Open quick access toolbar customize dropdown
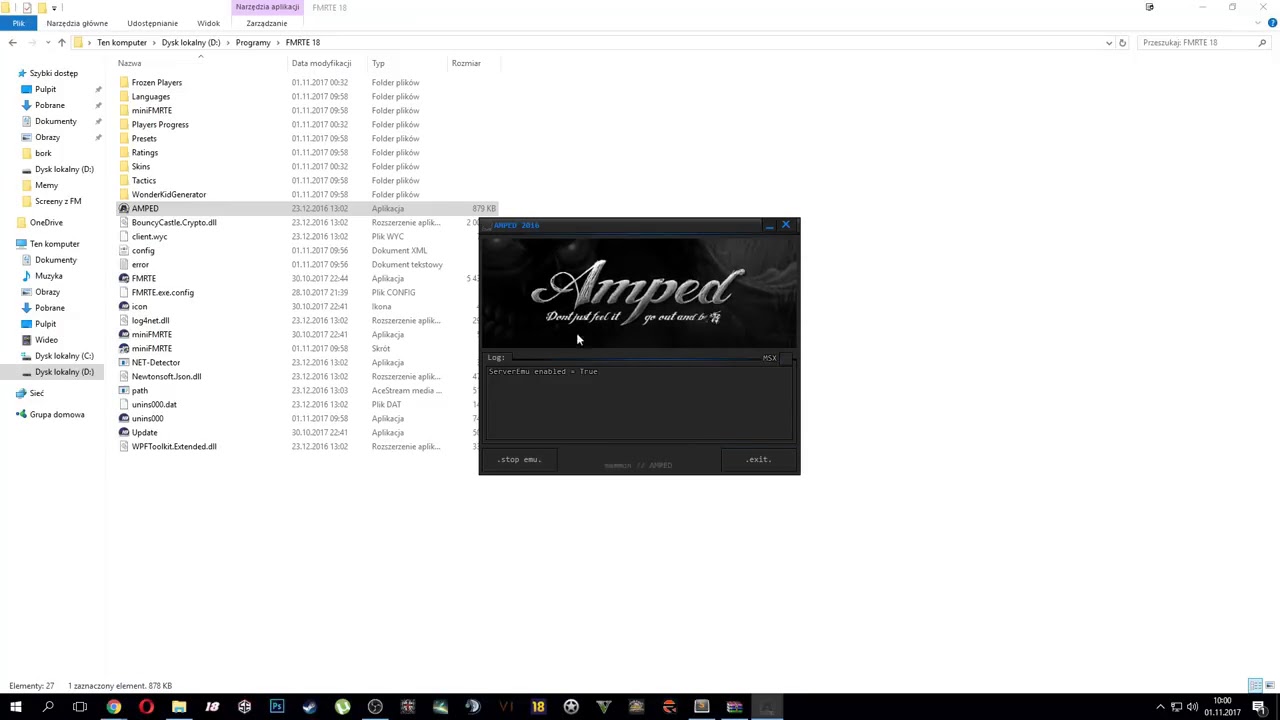 click(x=54, y=7)
